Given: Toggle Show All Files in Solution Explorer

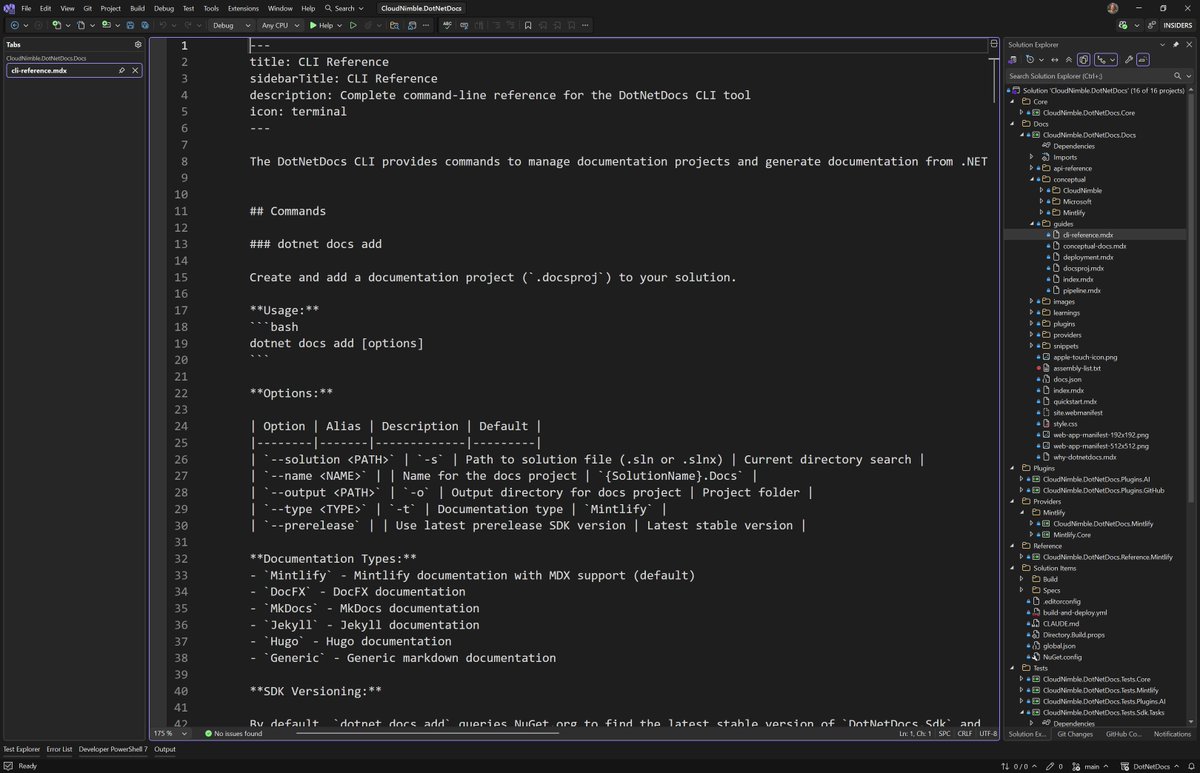Looking at the screenshot, I should (x=1083, y=59).
